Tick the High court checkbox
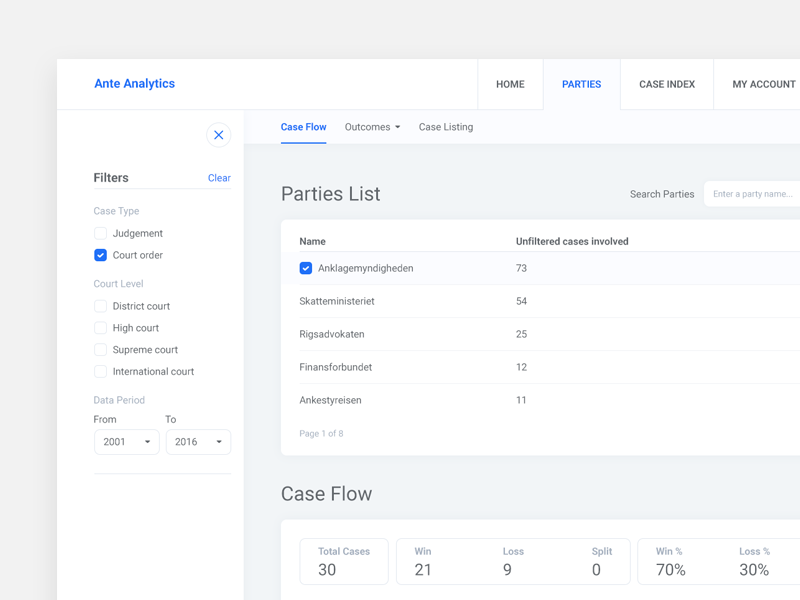The image size is (800, 600). 100,328
